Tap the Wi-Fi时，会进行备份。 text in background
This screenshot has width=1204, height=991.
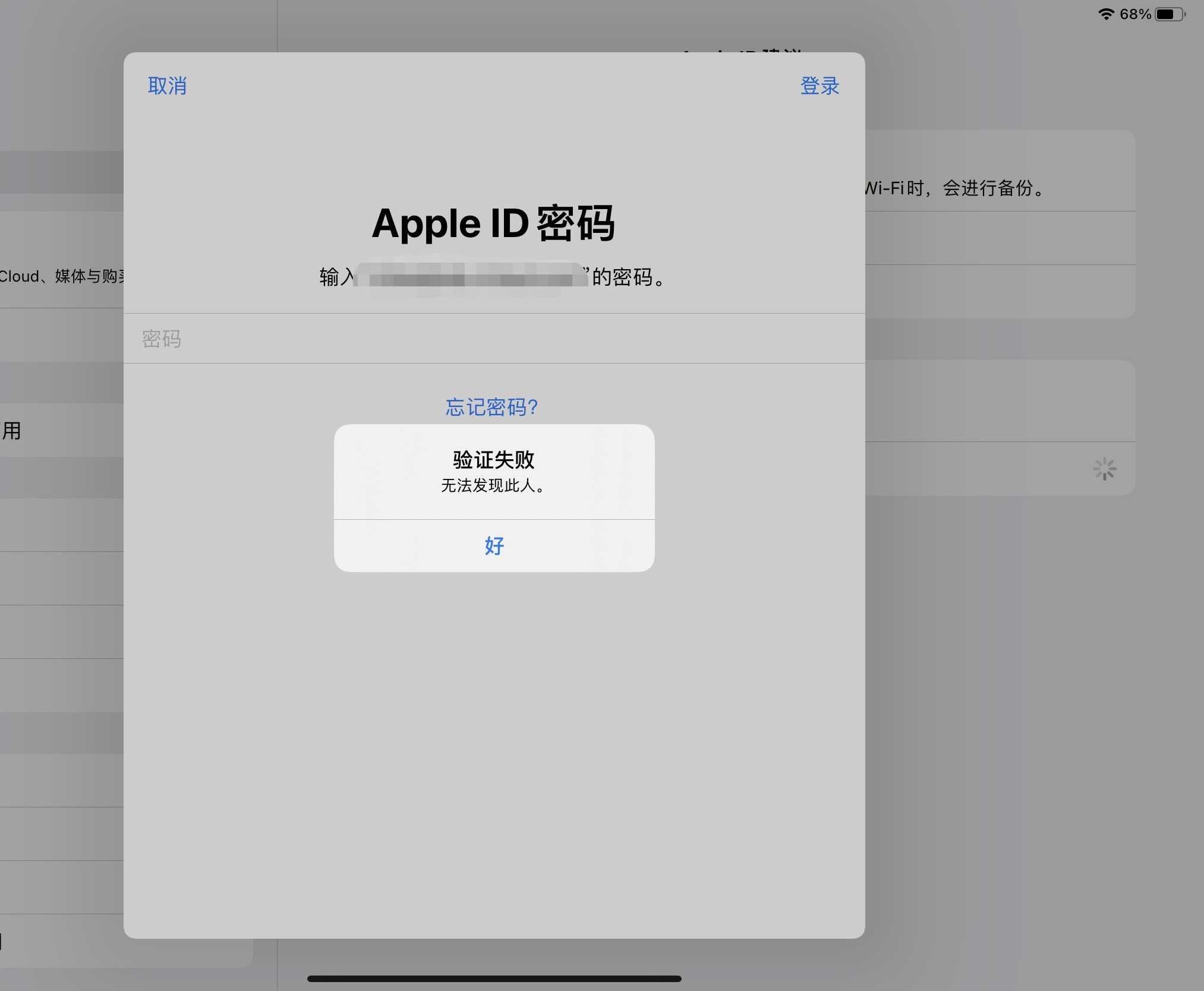click(954, 188)
